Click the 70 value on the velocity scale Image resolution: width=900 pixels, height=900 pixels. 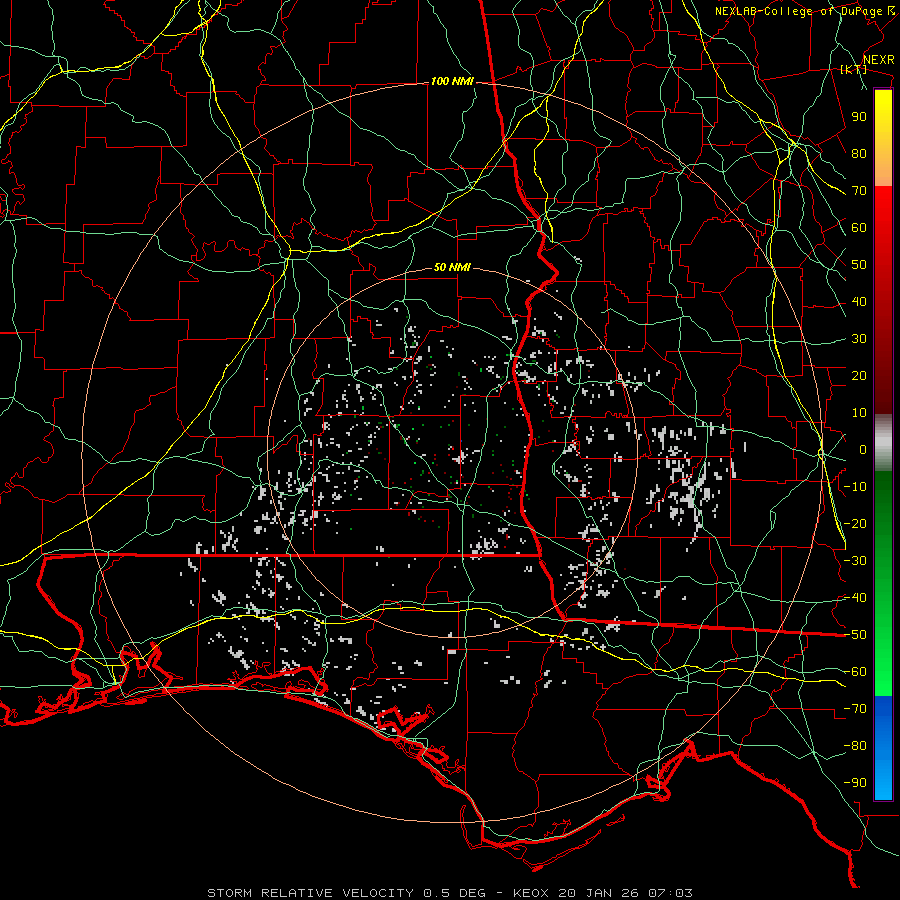859,191
